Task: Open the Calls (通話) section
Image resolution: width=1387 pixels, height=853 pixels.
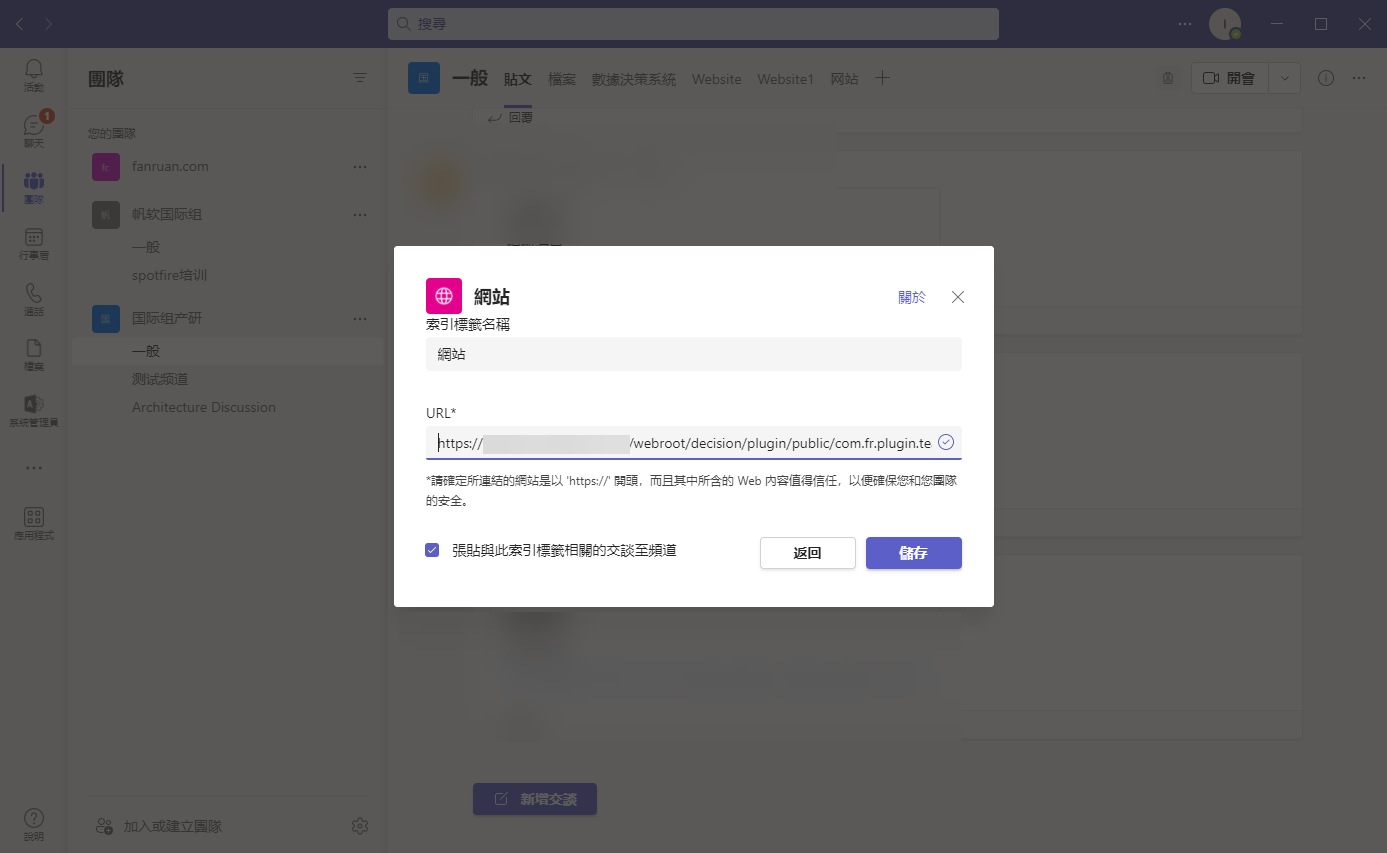Action: [33, 296]
